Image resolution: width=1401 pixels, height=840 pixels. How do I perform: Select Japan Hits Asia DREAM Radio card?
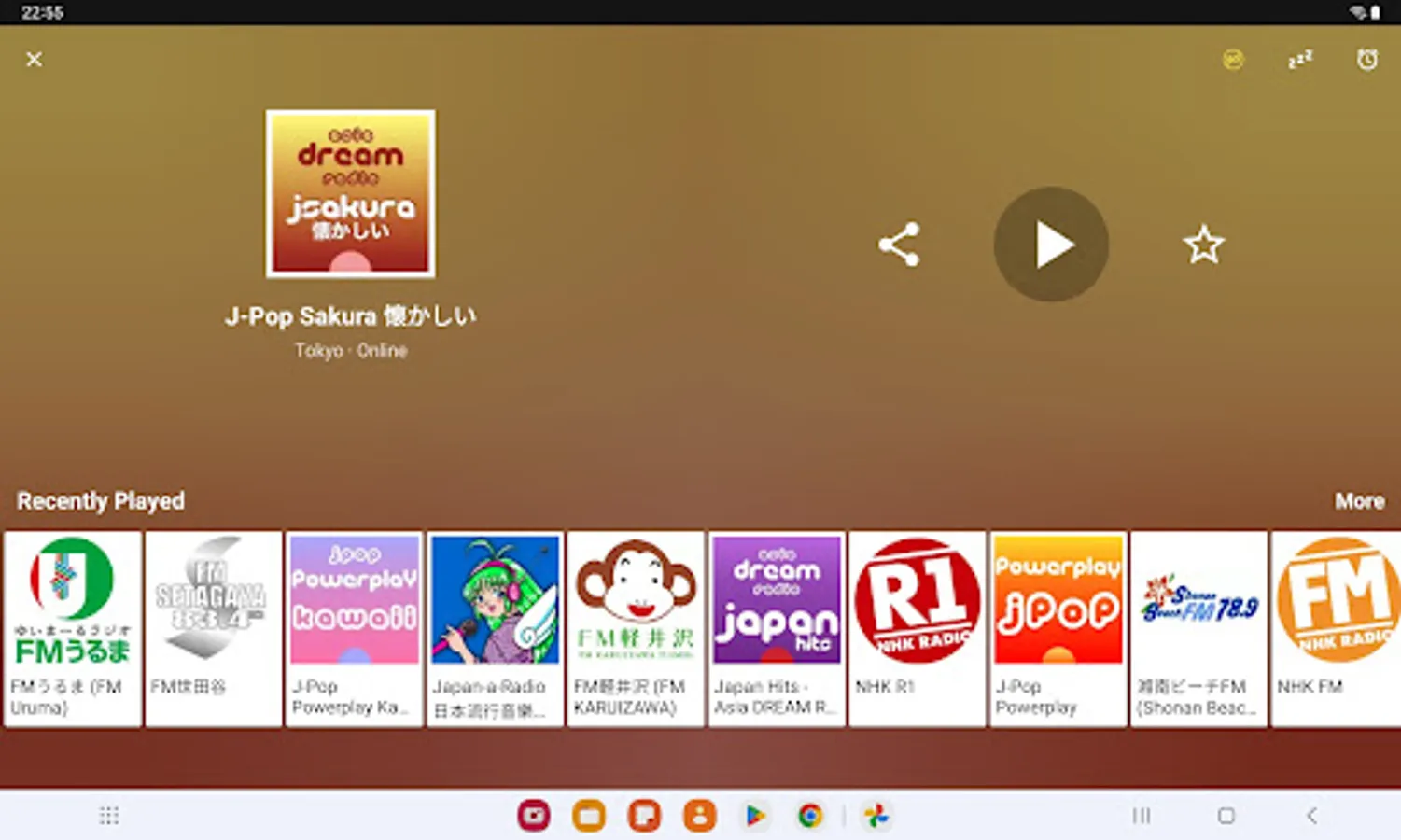pyautogui.click(x=777, y=629)
